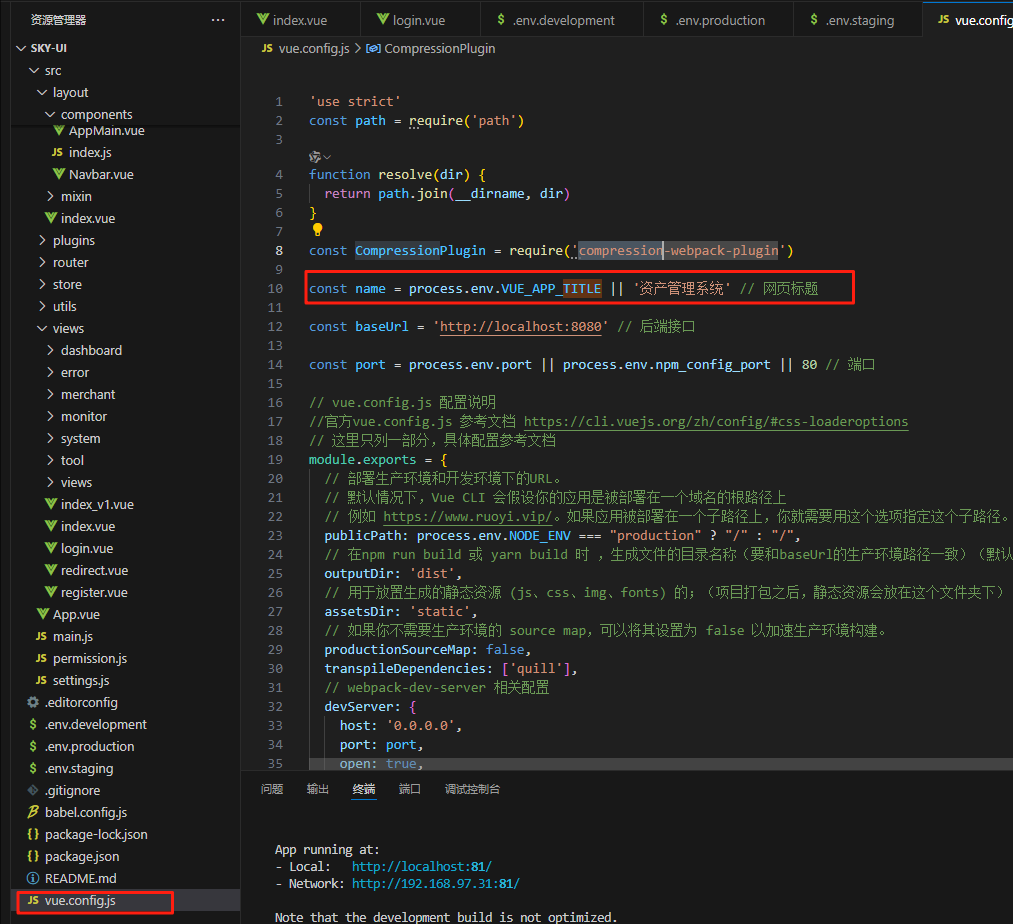Click the info icon of README.md
Screen dimensions: 1013x924
(x=33, y=878)
